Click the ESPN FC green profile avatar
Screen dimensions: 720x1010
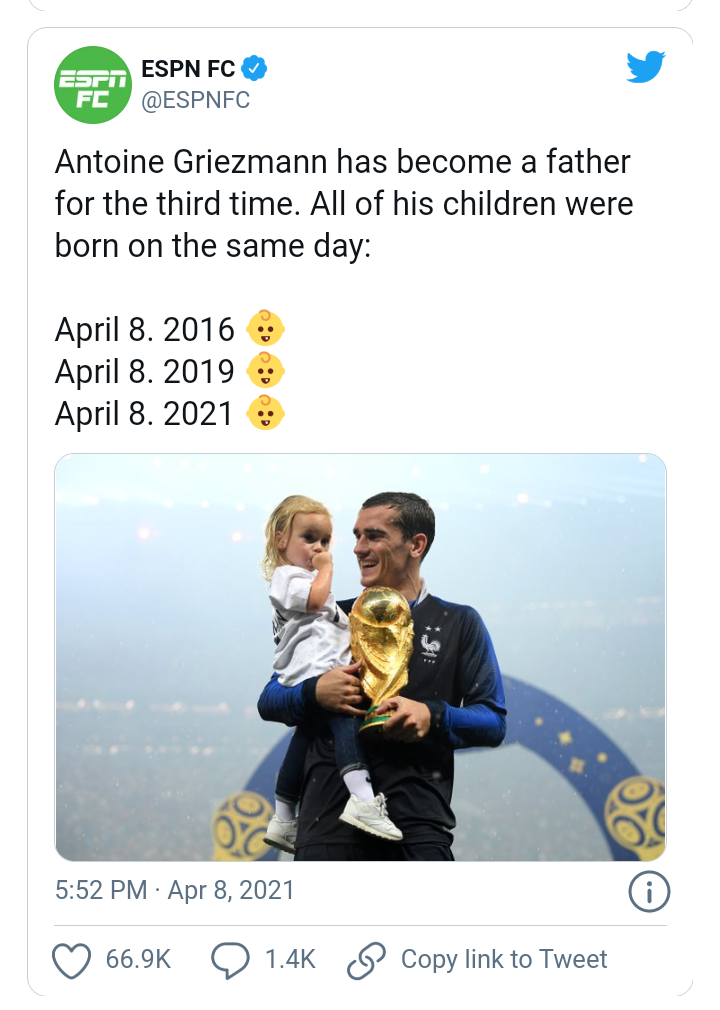tap(93, 85)
